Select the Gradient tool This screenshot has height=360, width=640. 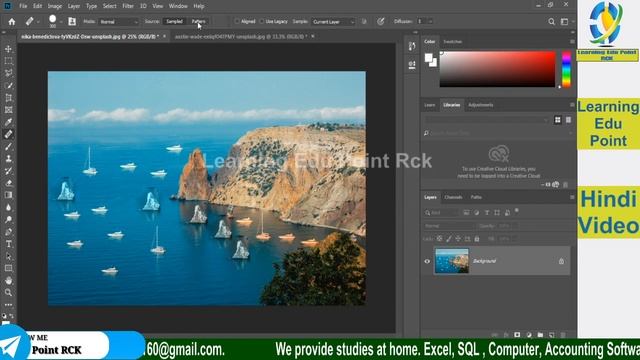click(x=8, y=195)
